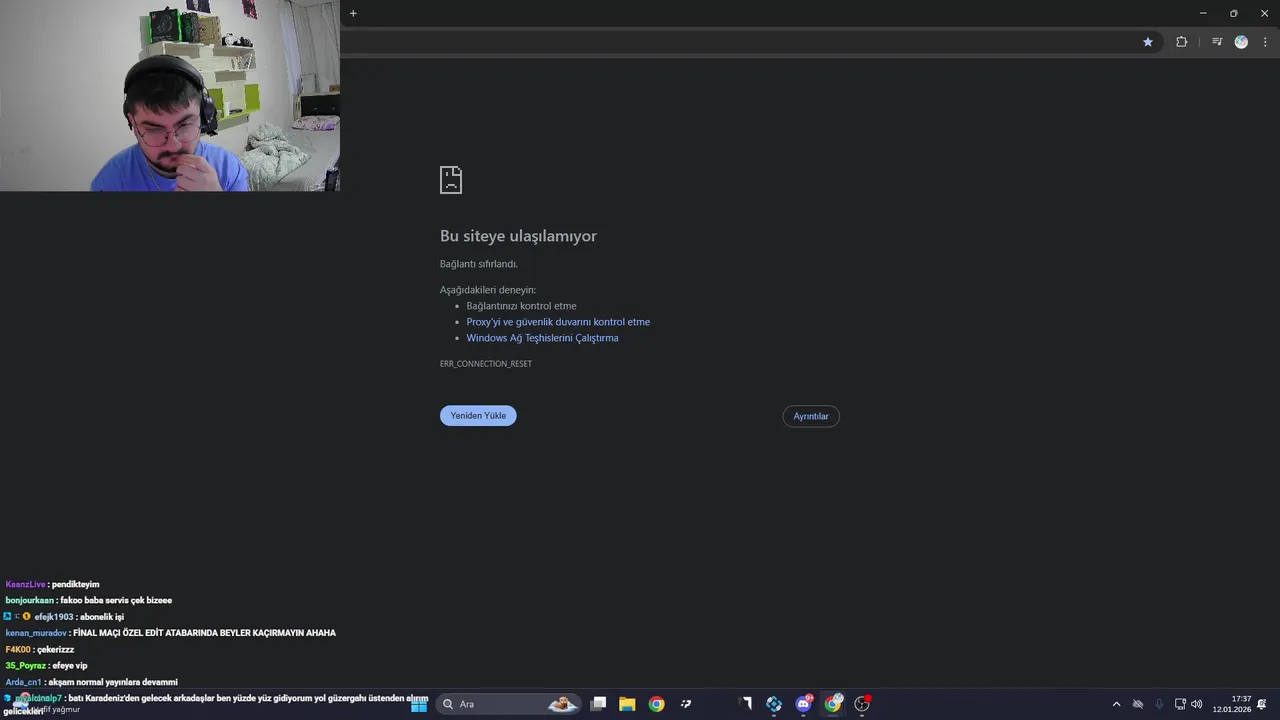This screenshot has width=1280, height=720.
Task: Click the muted cloud sync tray icon
Action: (x=1137, y=704)
